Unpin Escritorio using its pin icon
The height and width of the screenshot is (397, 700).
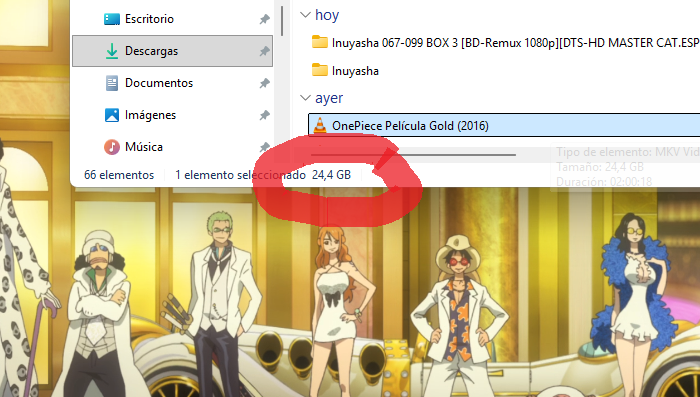click(265, 19)
